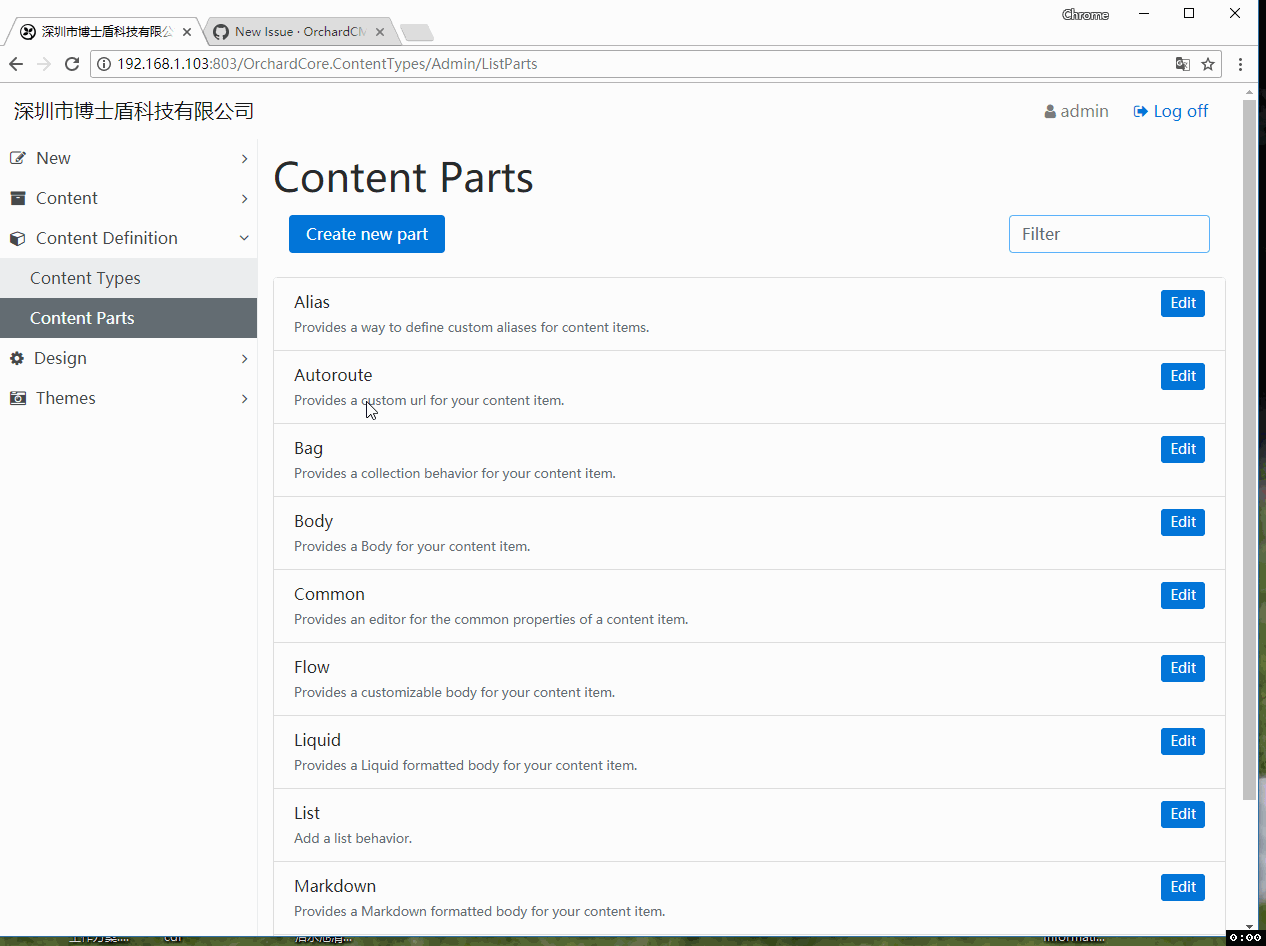The image size is (1266, 946).
Task: Select the Content Parts menu item
Action: coord(128,318)
